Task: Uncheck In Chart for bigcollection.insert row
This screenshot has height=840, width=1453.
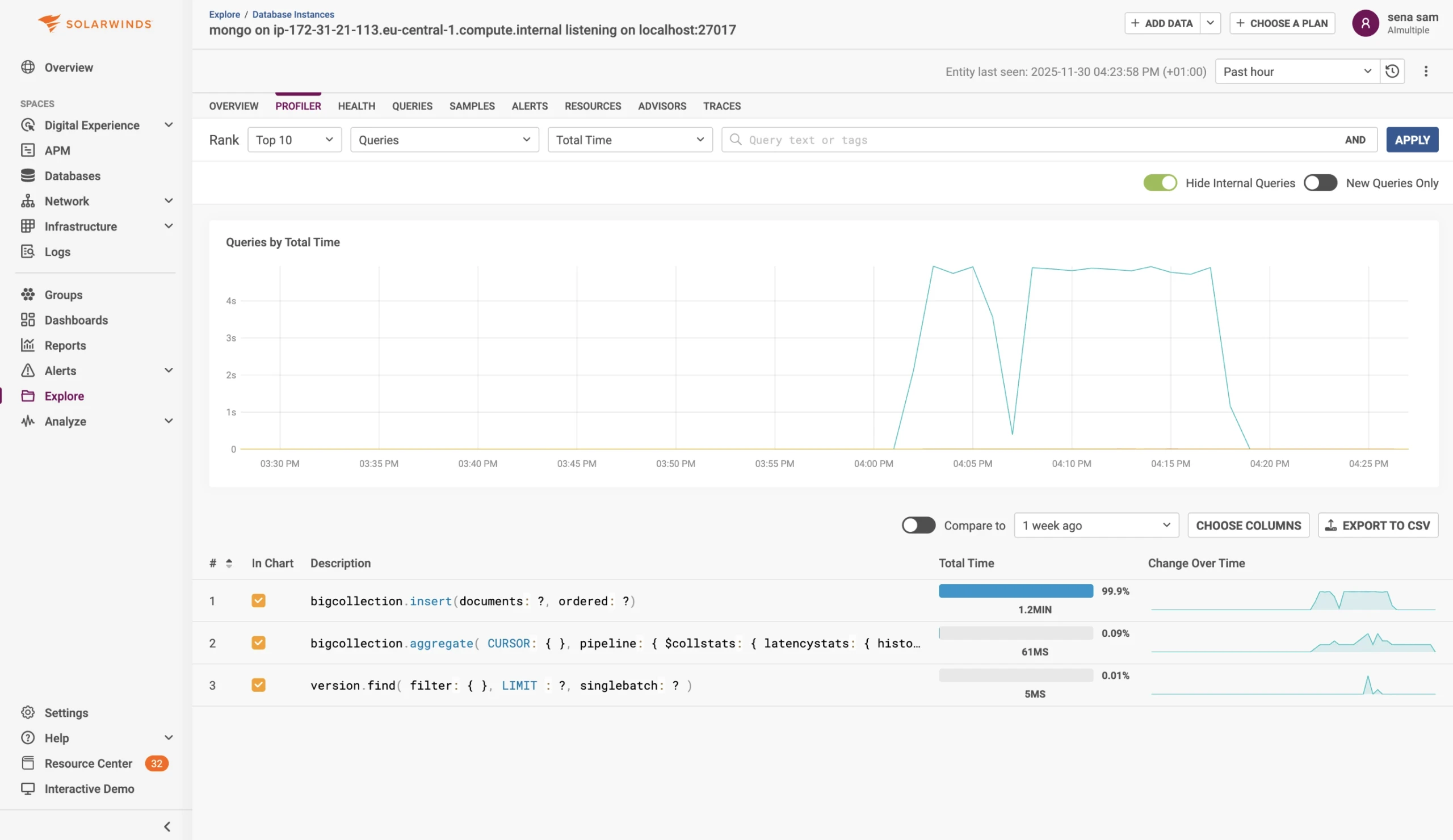Action: [258, 600]
